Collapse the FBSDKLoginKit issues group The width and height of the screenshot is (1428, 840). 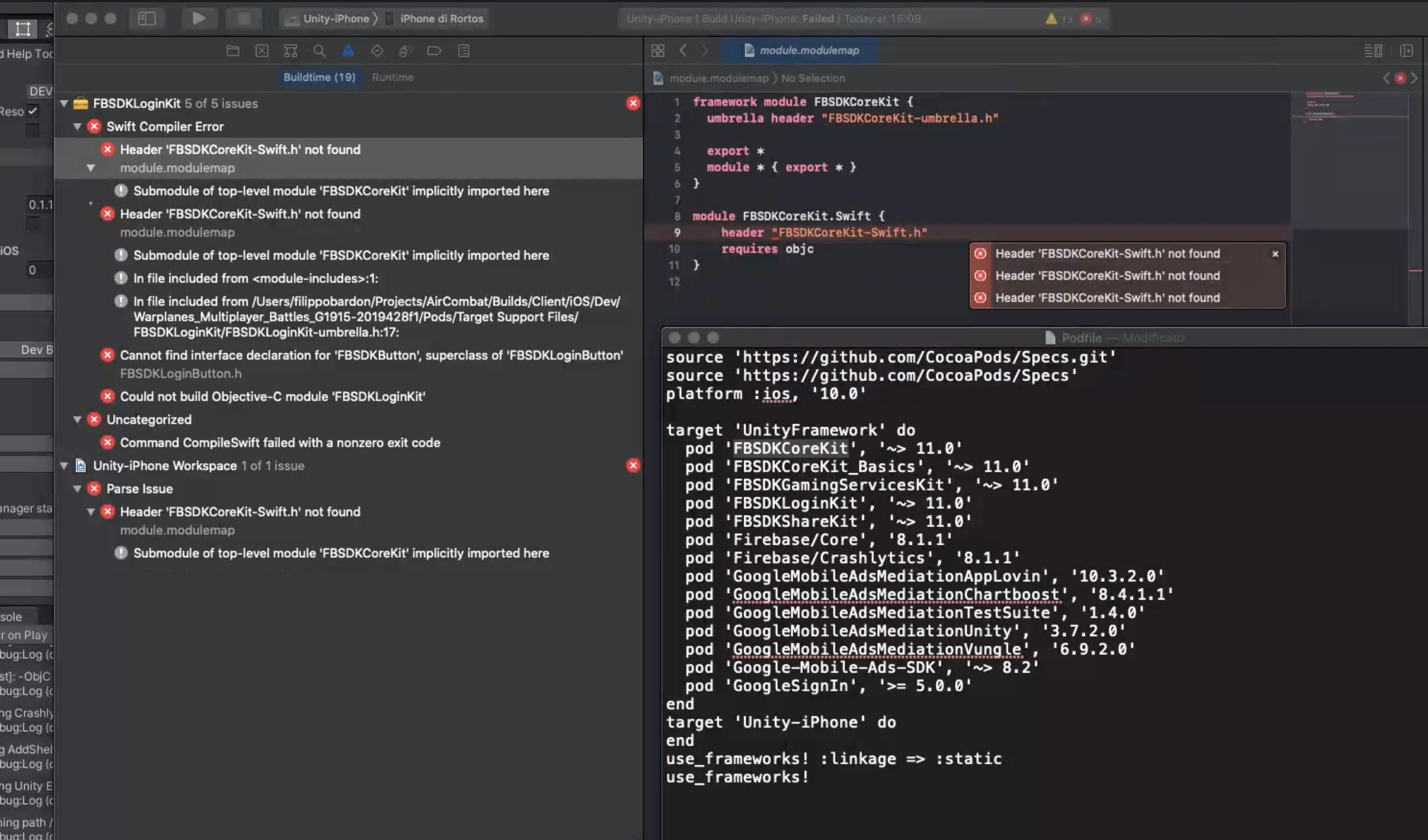coord(64,103)
